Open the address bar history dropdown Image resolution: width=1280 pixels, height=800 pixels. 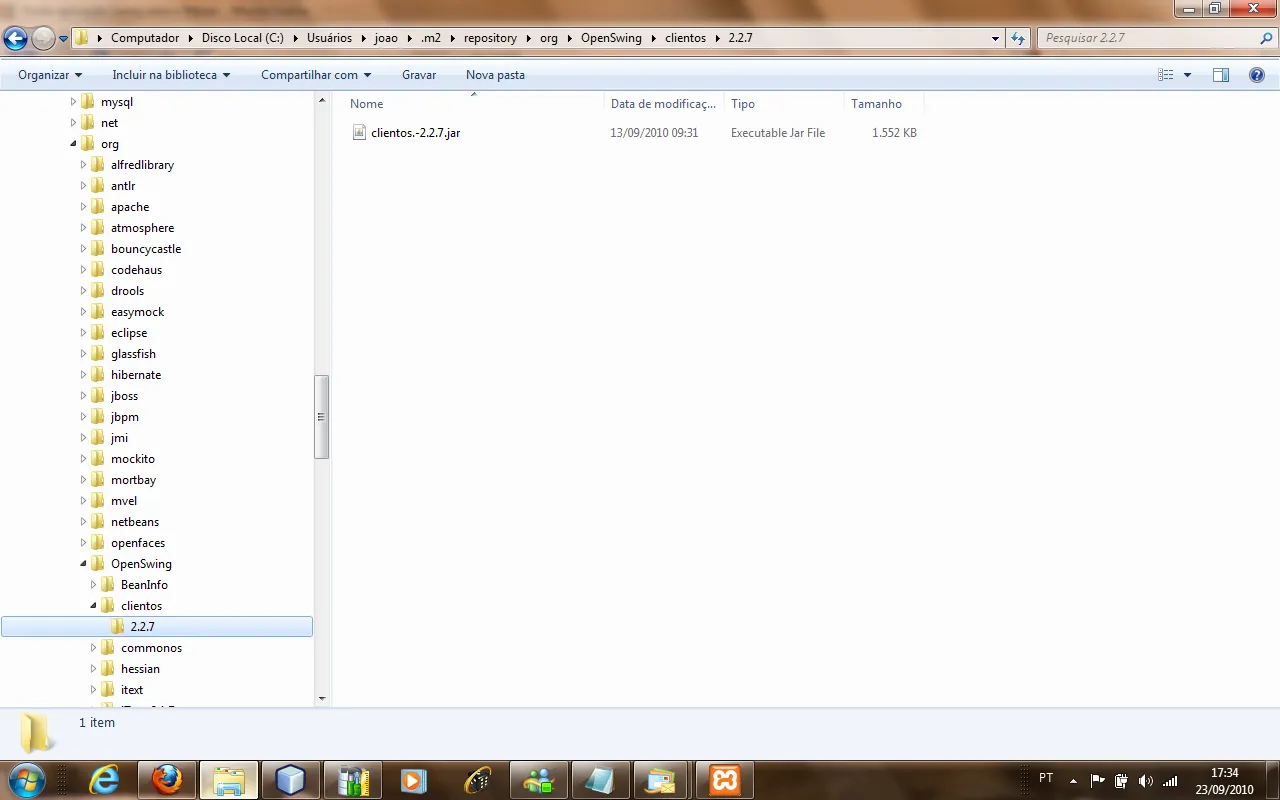coord(995,38)
